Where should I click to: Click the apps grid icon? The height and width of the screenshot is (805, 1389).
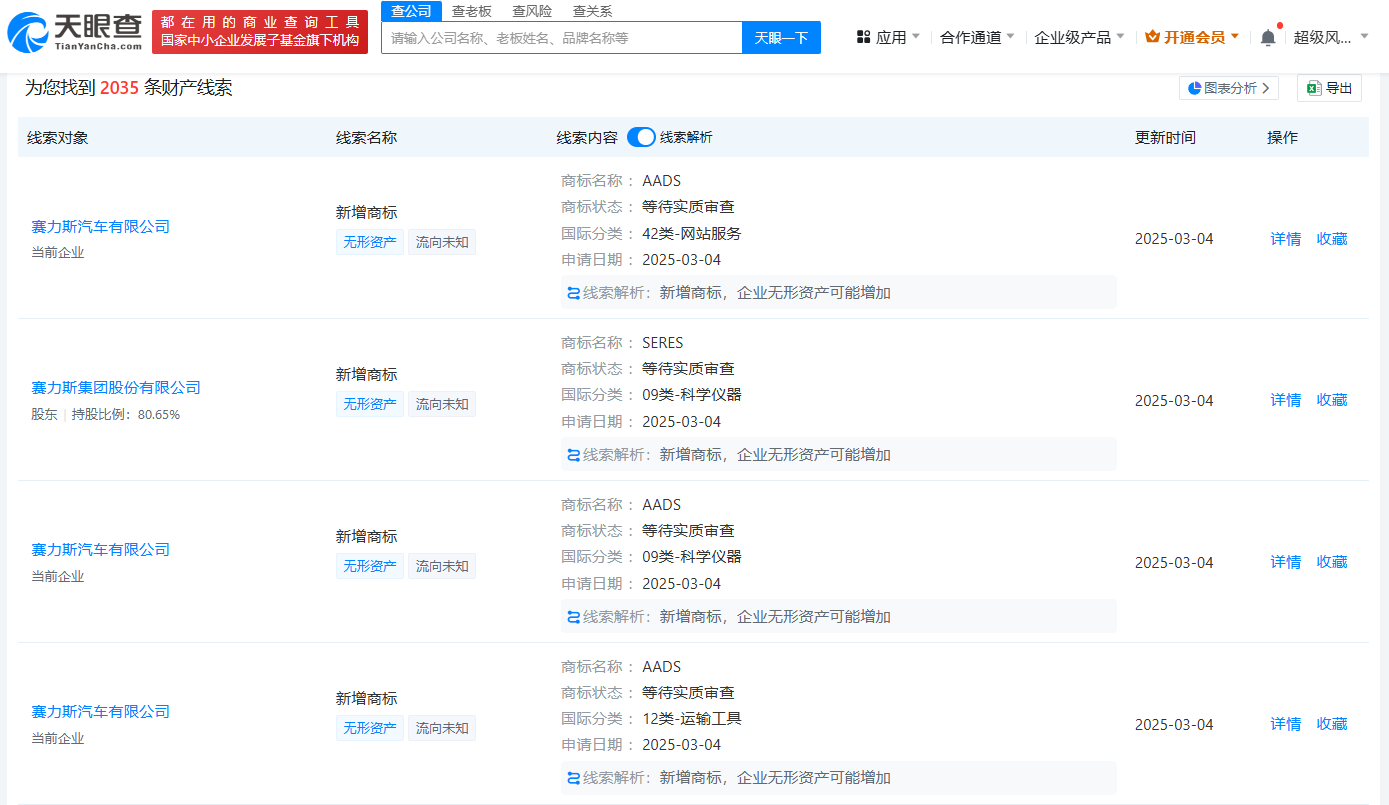pos(863,37)
